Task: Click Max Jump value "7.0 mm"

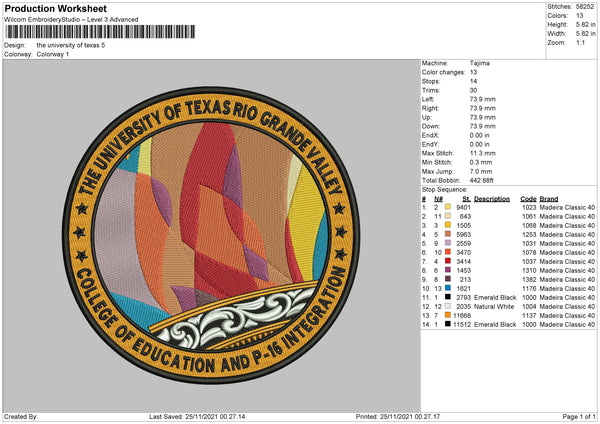Action: [x=481, y=171]
